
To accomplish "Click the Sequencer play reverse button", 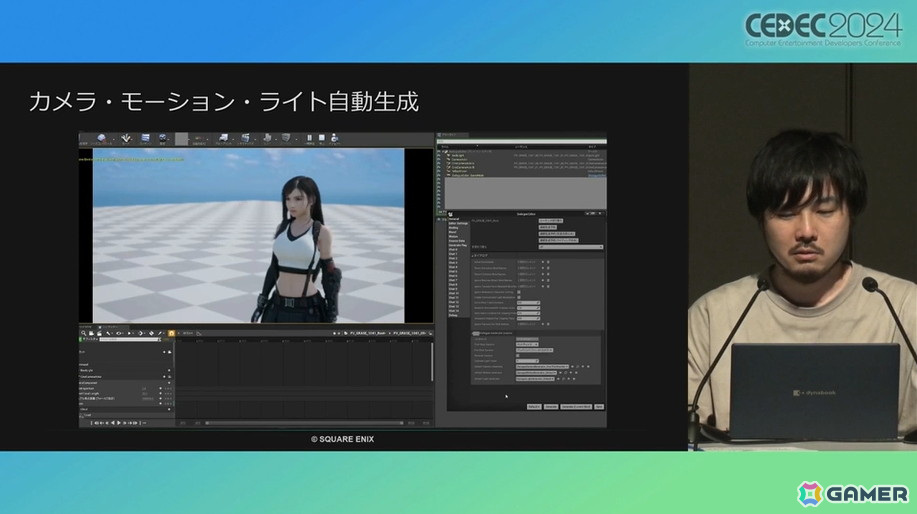I will [113, 423].
